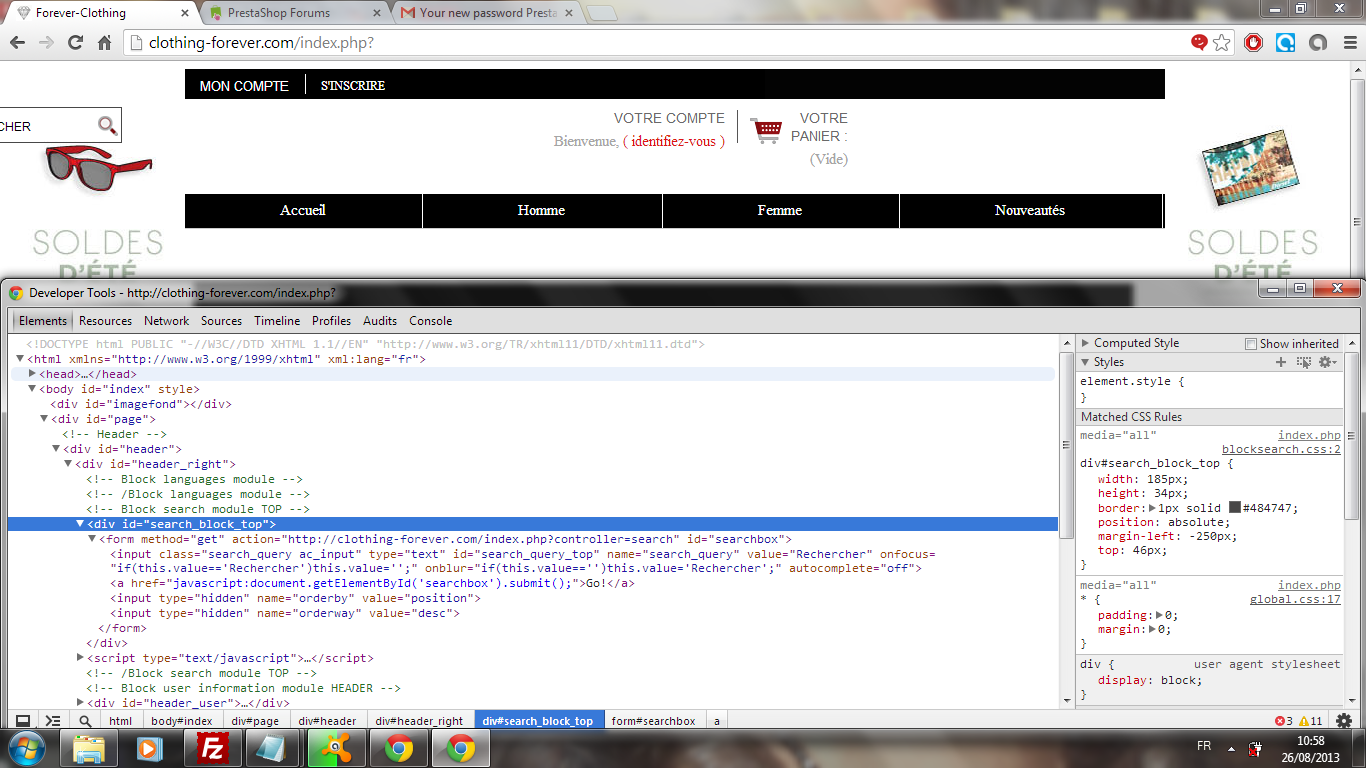The height and width of the screenshot is (768, 1366).
Task: Collapse the Styles section
Action: click(1086, 362)
